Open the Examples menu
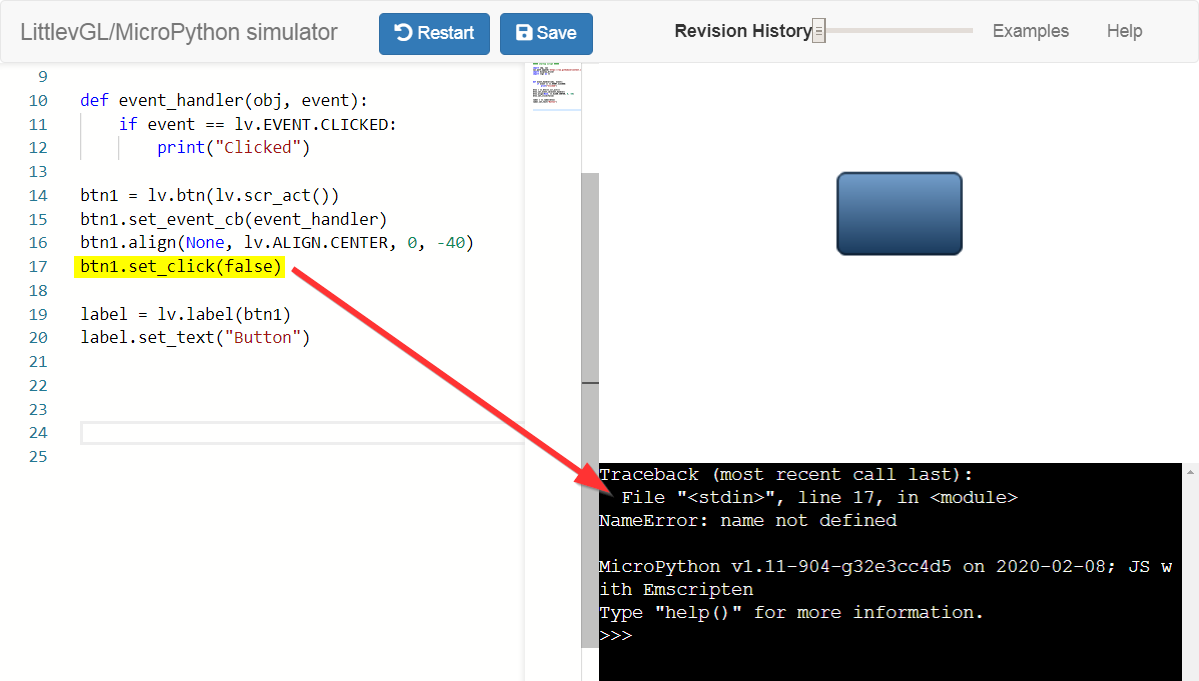Viewport: 1199px width, 681px height. [1030, 31]
